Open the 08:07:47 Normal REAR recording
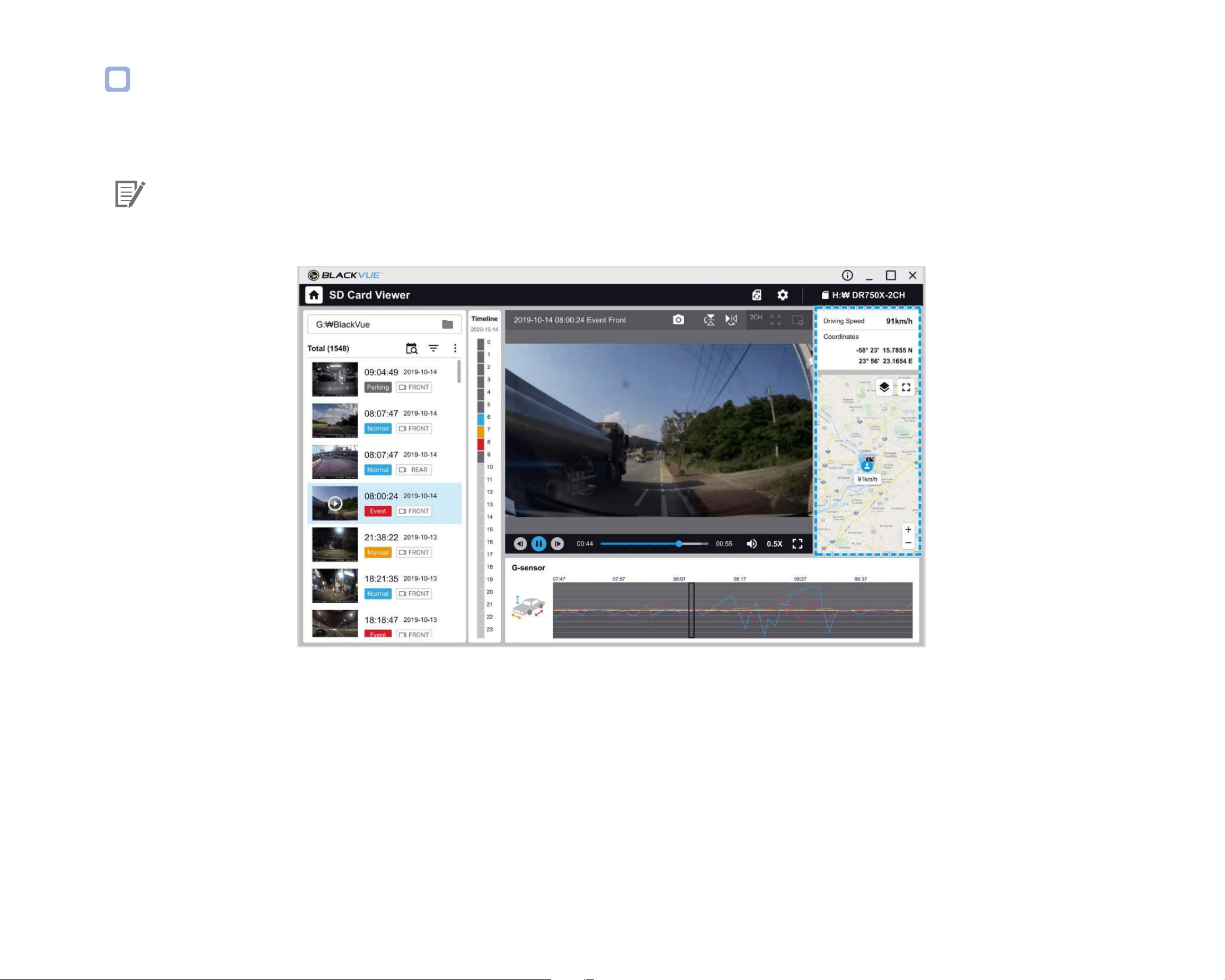The height and width of the screenshot is (980, 1225). tap(384, 463)
